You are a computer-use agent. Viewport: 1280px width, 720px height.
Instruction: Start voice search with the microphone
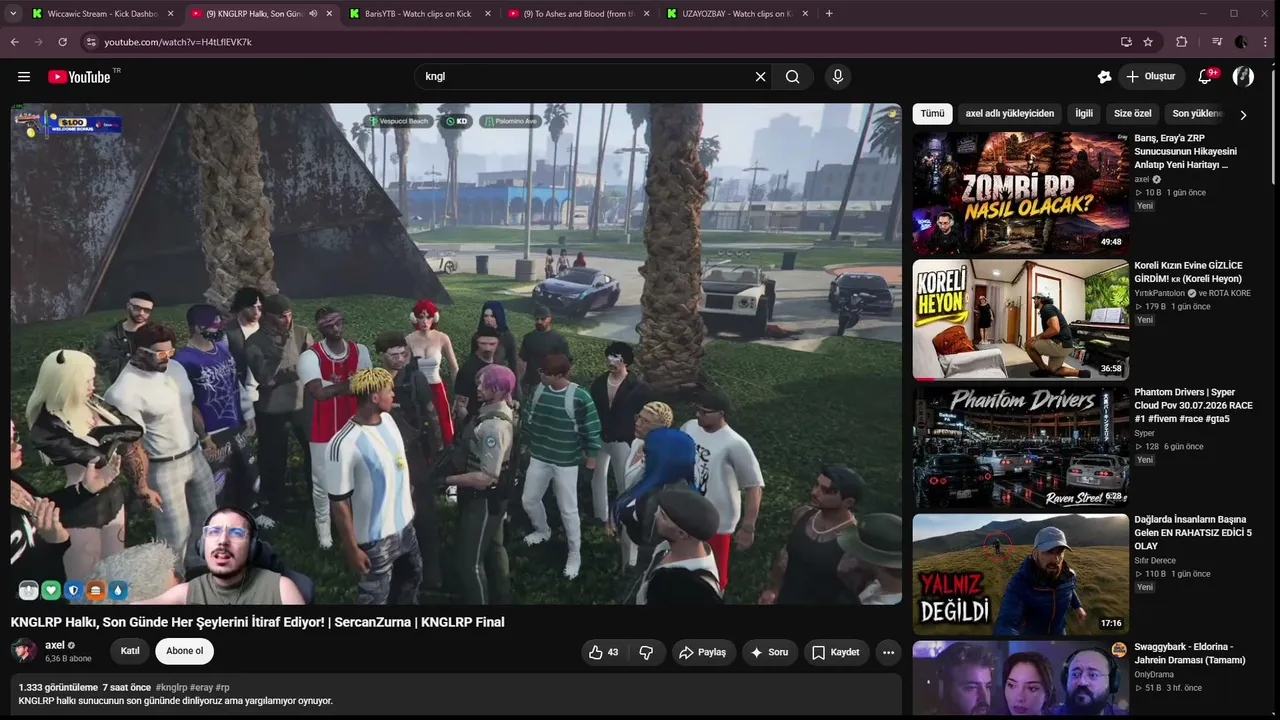coord(838,77)
